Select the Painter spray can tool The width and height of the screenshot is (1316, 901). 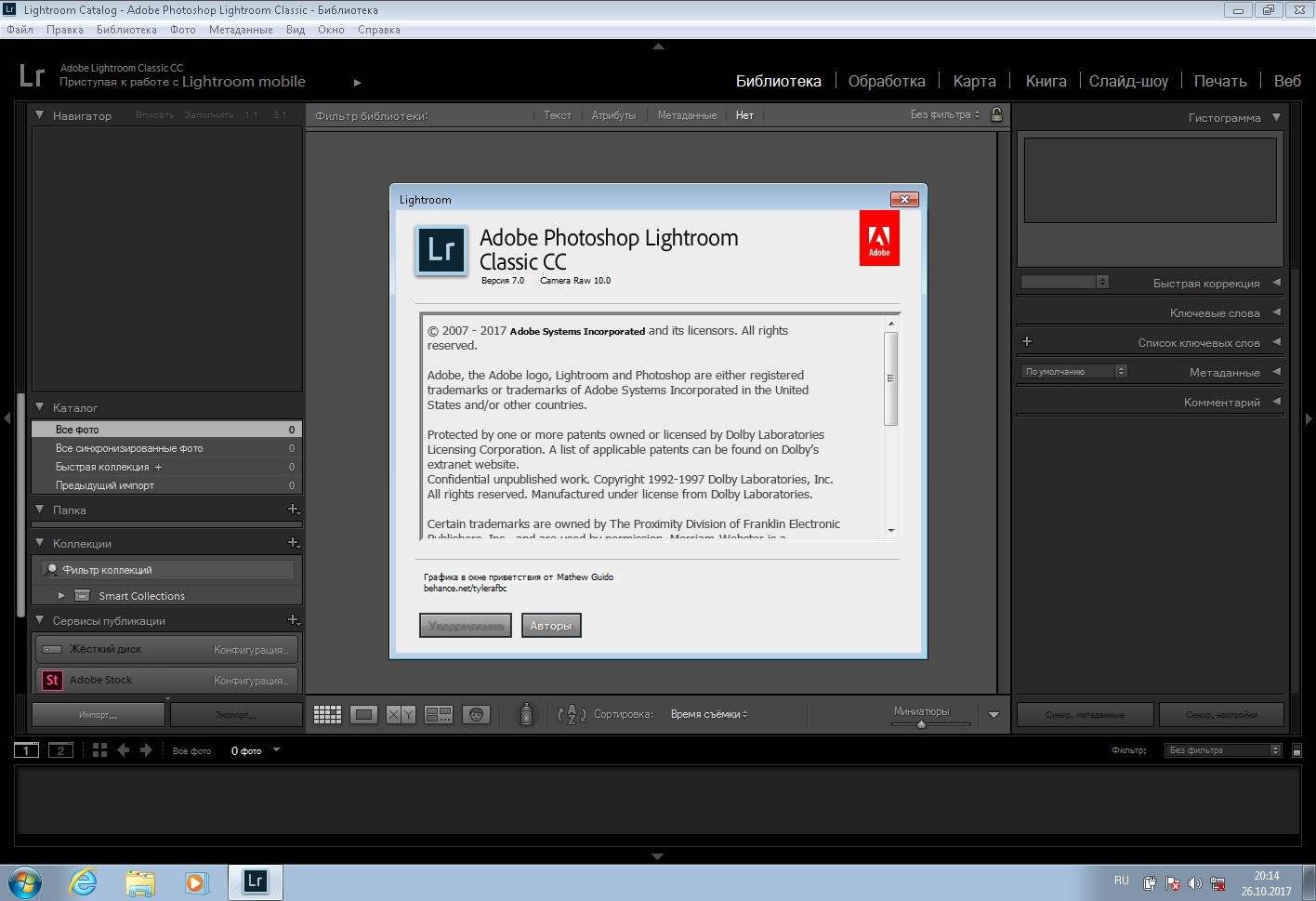526,714
